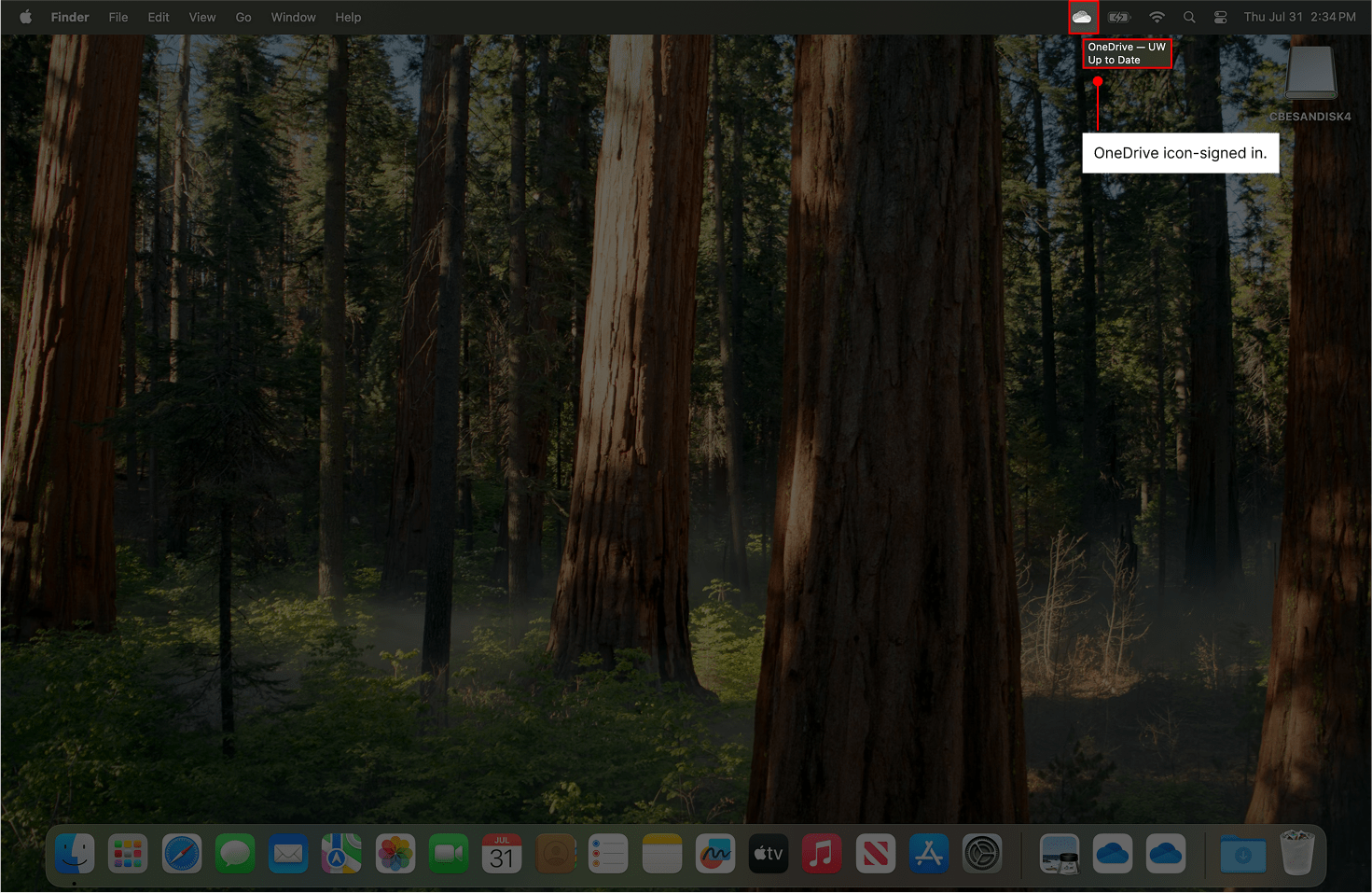Open the Window menu

tap(293, 17)
